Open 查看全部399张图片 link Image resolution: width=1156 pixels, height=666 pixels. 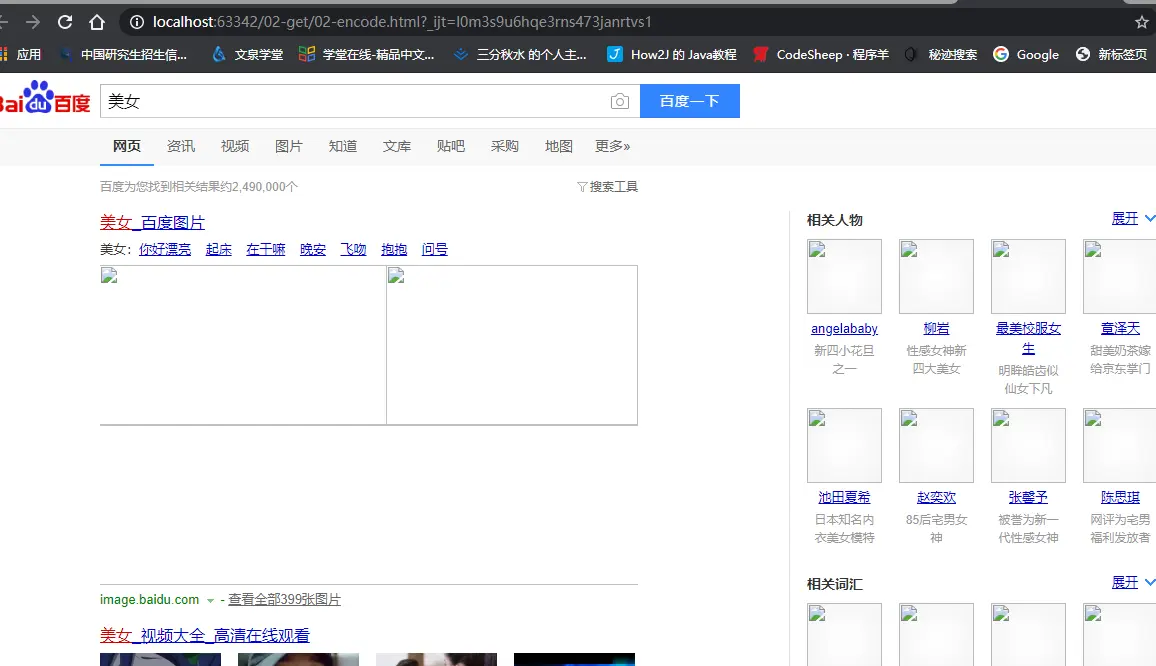[x=284, y=600]
